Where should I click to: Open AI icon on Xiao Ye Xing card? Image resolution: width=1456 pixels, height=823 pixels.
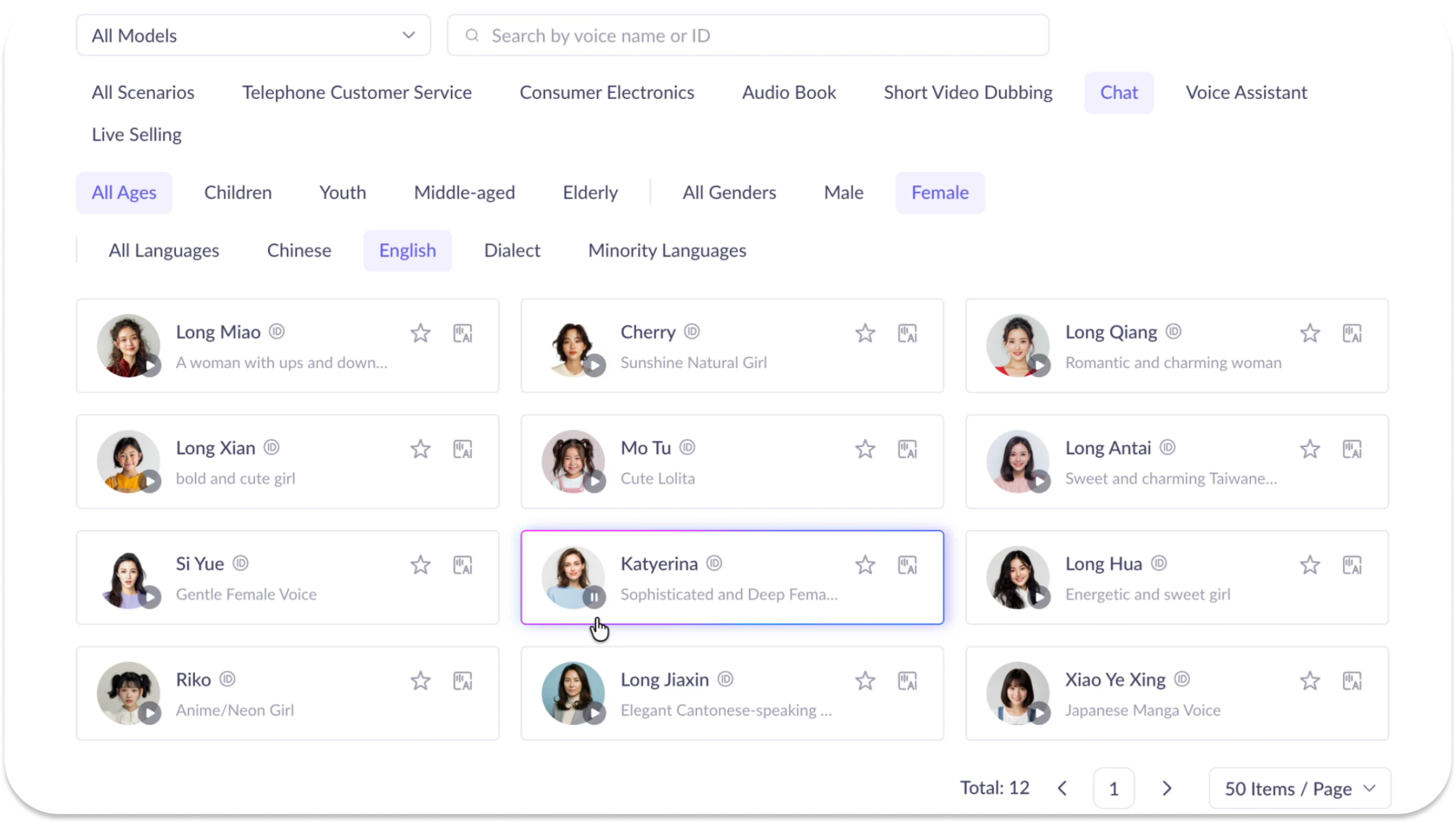[1352, 681]
